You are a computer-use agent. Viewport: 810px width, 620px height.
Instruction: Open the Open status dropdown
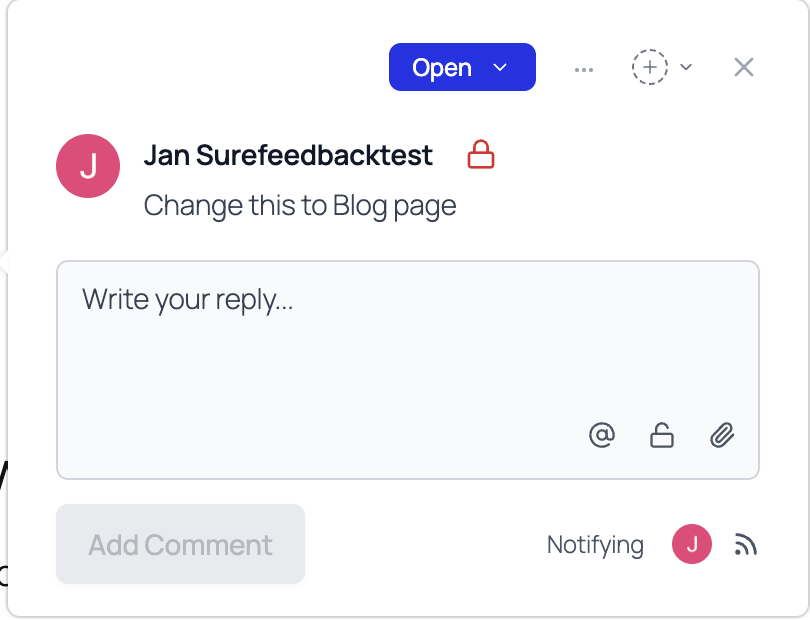coord(462,67)
